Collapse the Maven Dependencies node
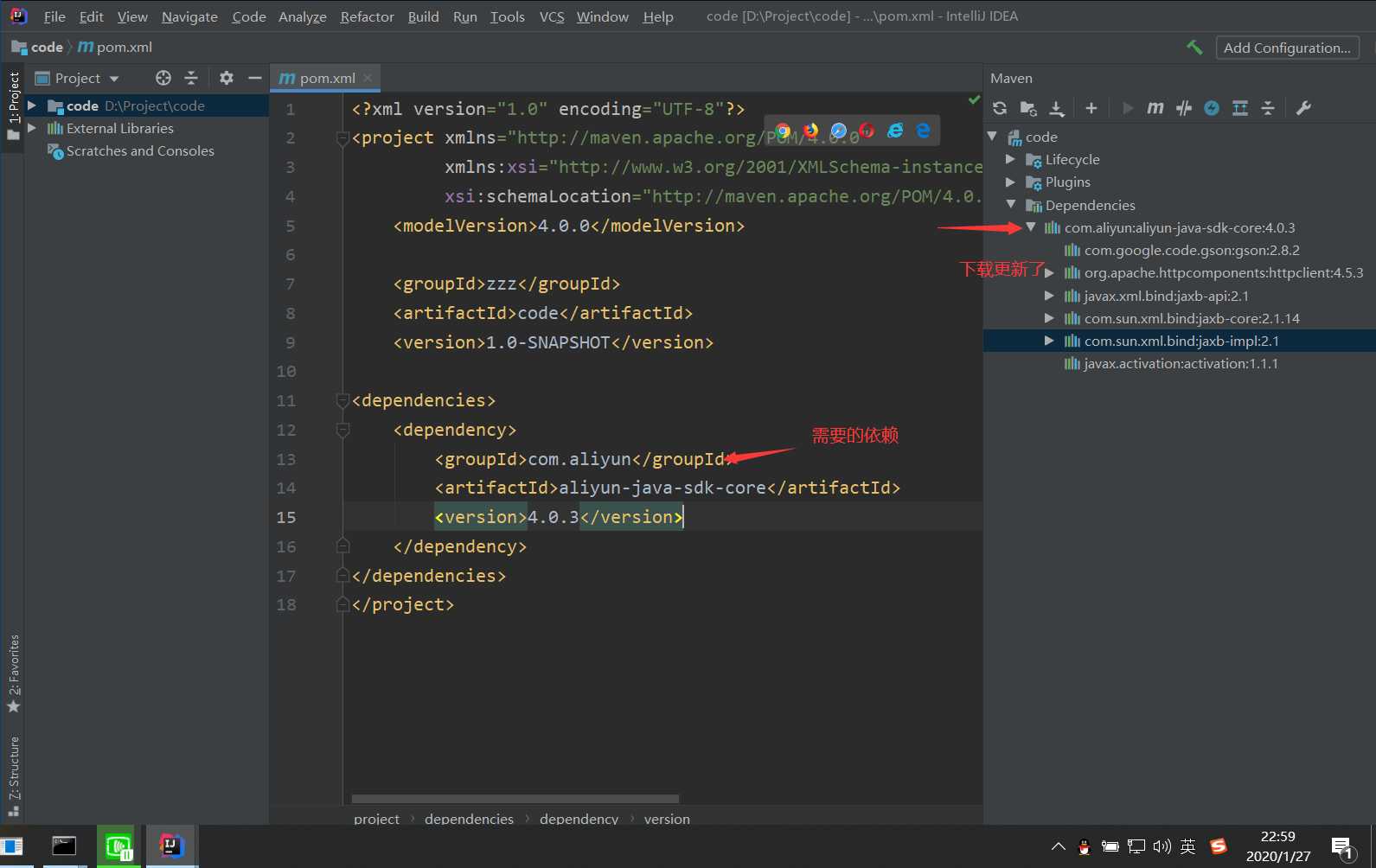 [1011, 205]
